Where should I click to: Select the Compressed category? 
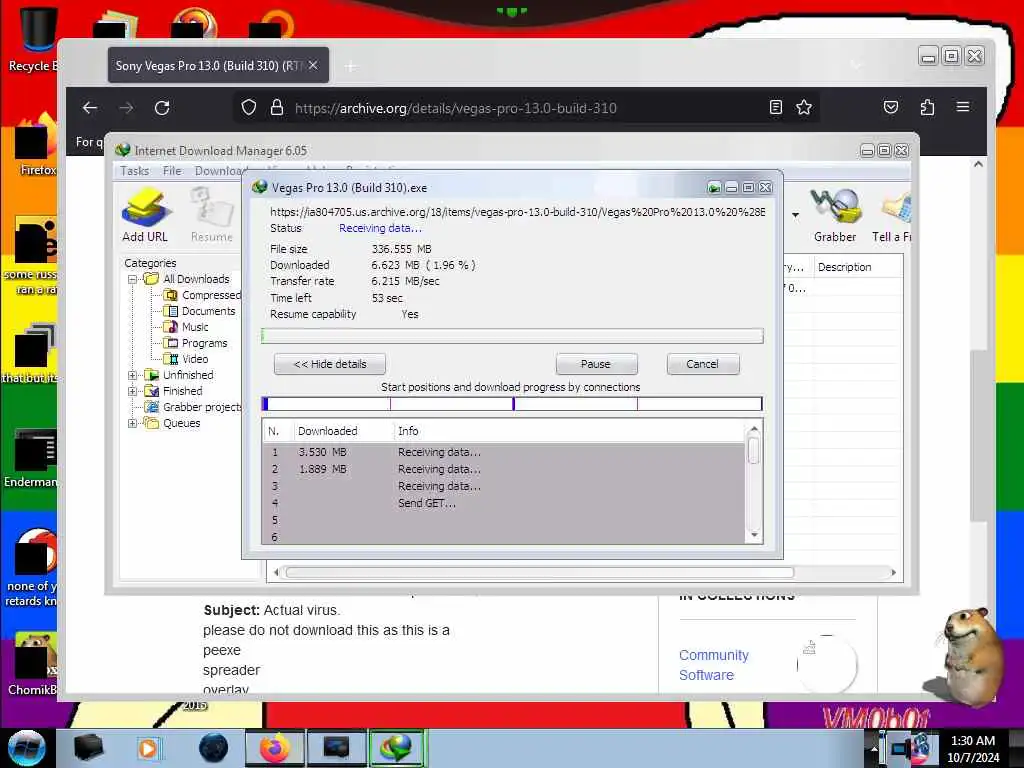[202, 295]
